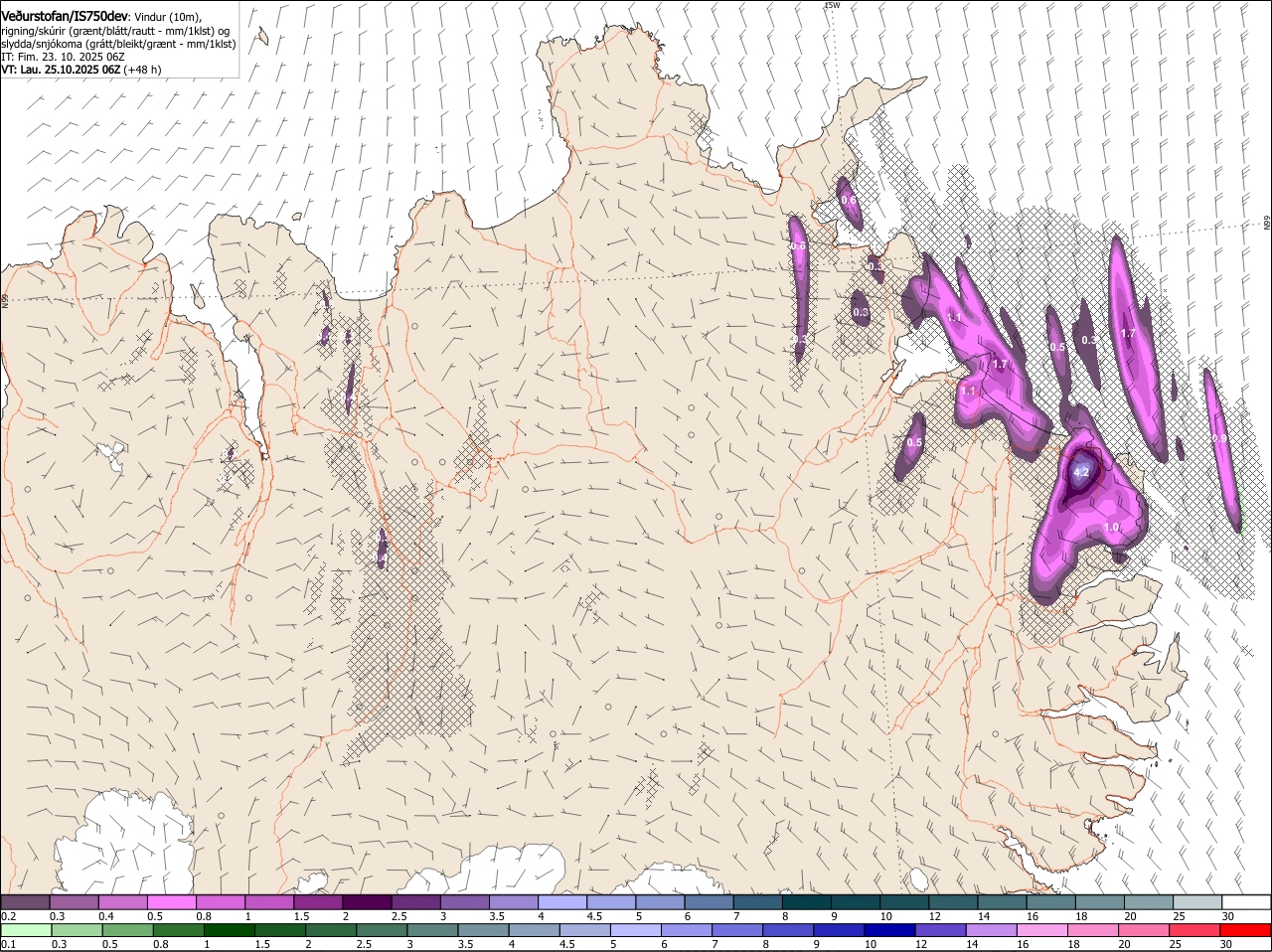Viewport: 1272px width, 952px height.
Task: Select the 7 slate swatch in snow legend
Action: [759, 902]
